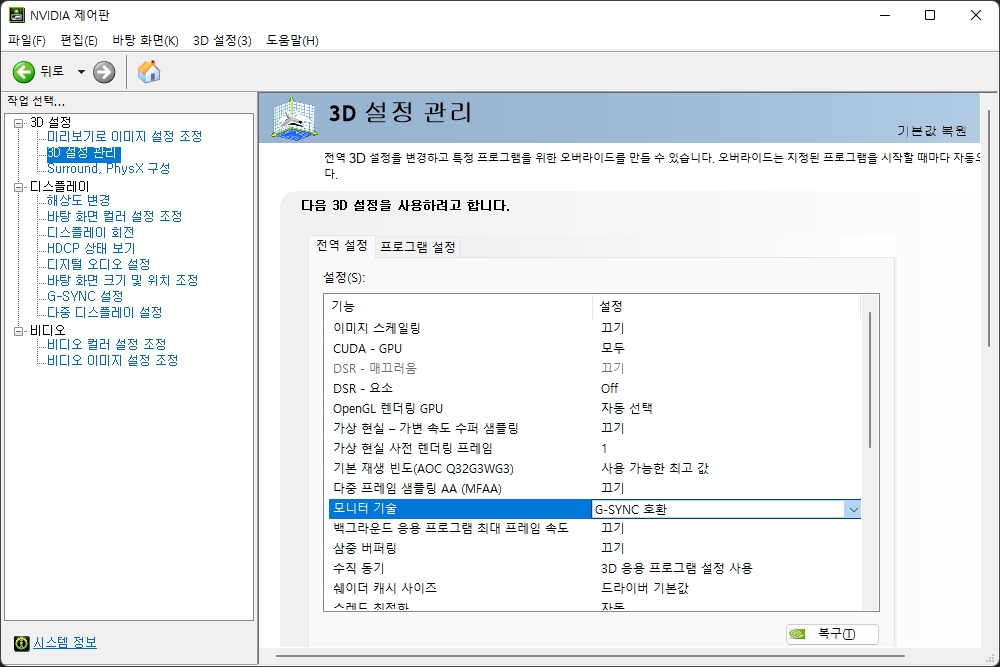Minimize the NVIDIA 제어판 window
This screenshot has height=667, width=1000.
click(885, 15)
